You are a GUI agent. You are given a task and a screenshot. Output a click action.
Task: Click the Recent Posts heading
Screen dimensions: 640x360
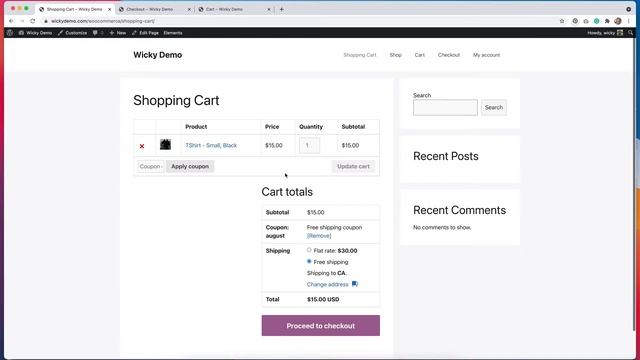point(446,156)
